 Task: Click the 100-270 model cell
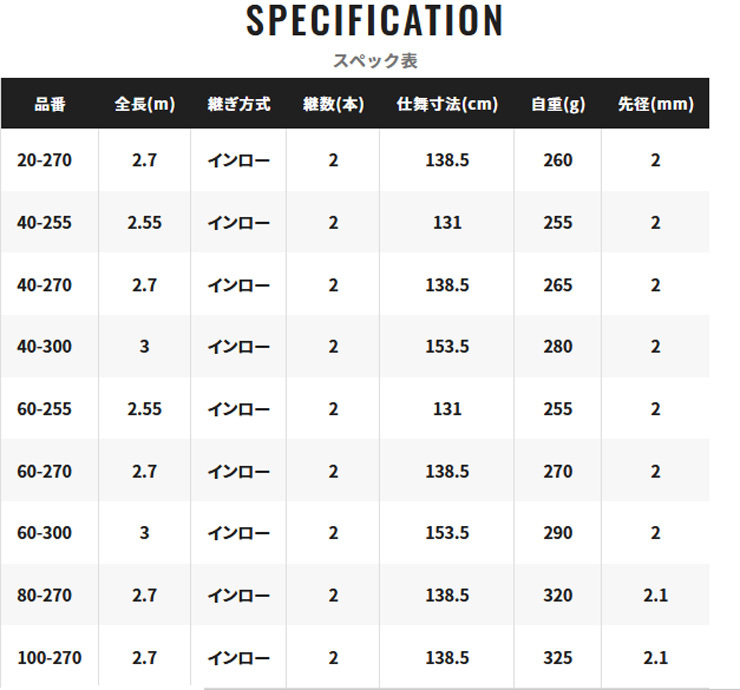coord(49,657)
